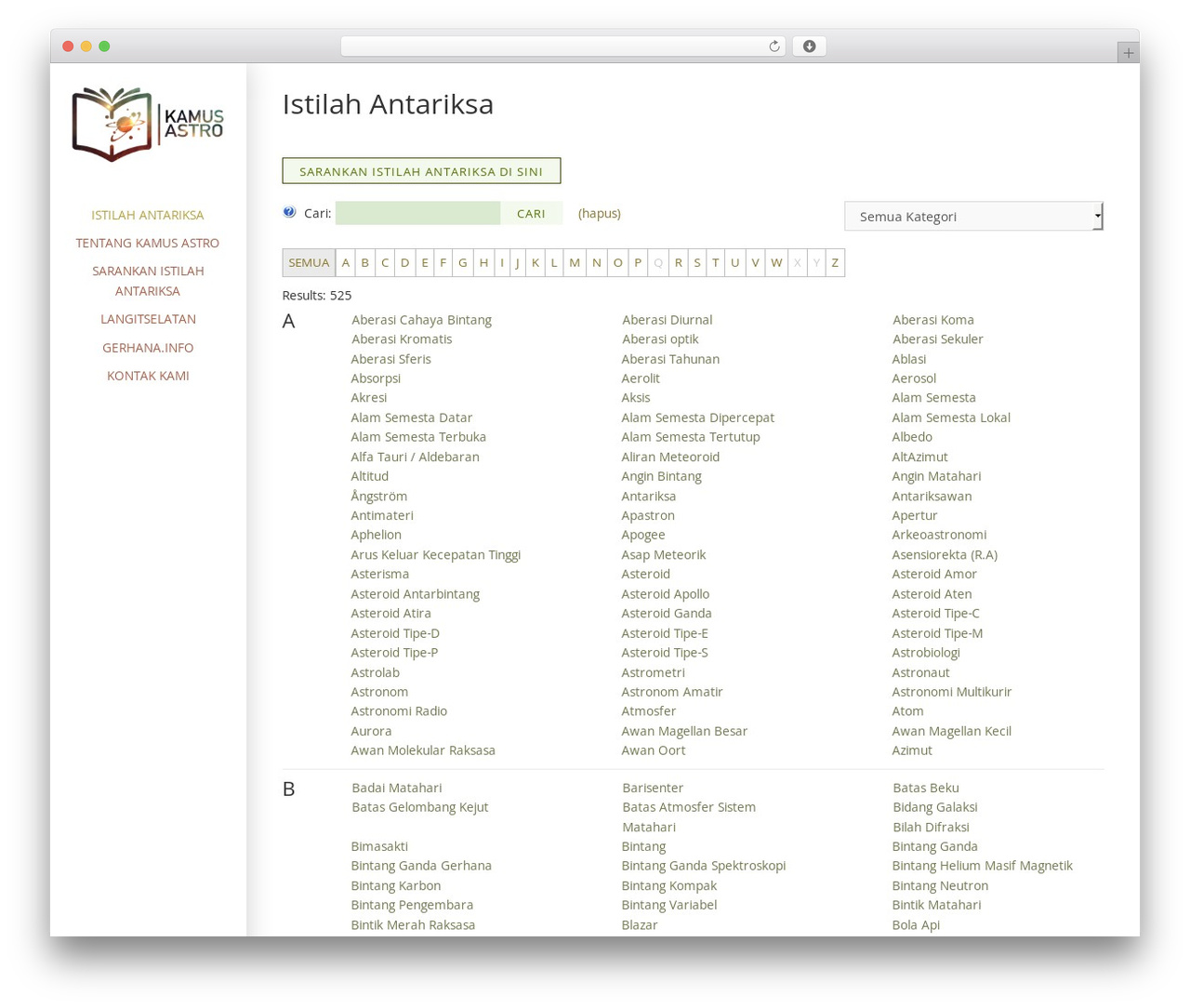Open the term Bintang Helium Masif Magnetik

click(x=982, y=866)
